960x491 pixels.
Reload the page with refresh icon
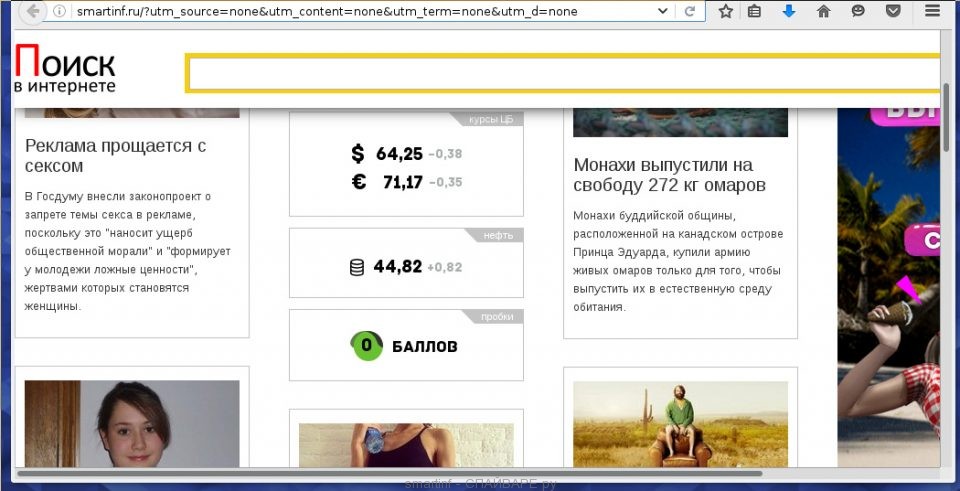(689, 11)
